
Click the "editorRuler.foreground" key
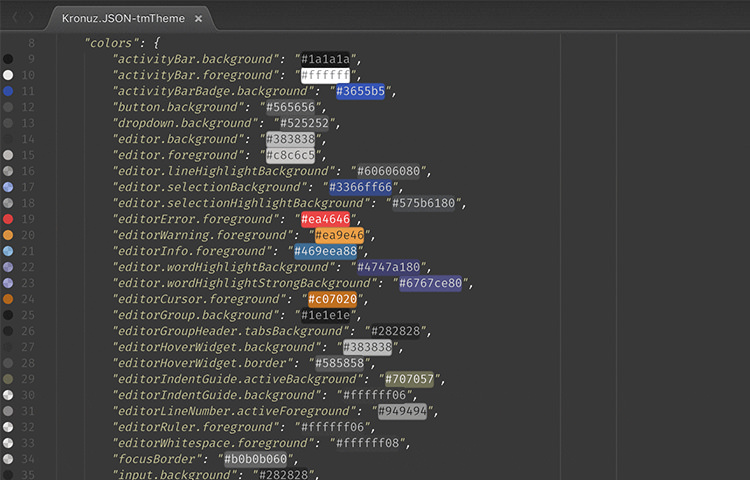tap(195, 427)
